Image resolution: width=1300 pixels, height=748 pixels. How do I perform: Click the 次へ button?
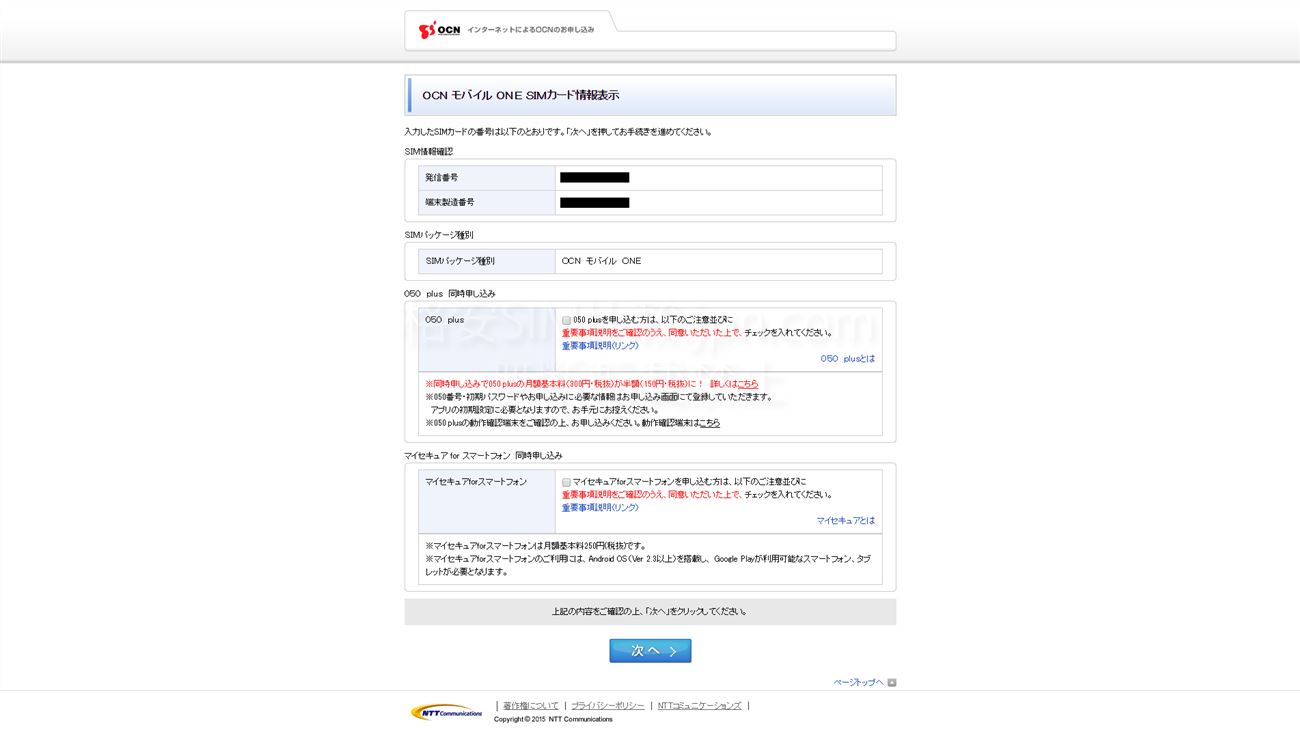coord(650,651)
